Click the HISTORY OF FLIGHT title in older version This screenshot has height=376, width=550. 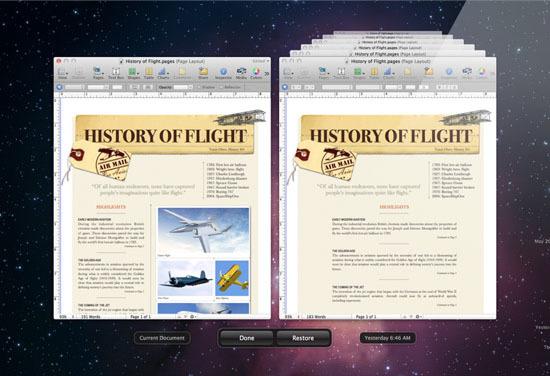[391, 136]
